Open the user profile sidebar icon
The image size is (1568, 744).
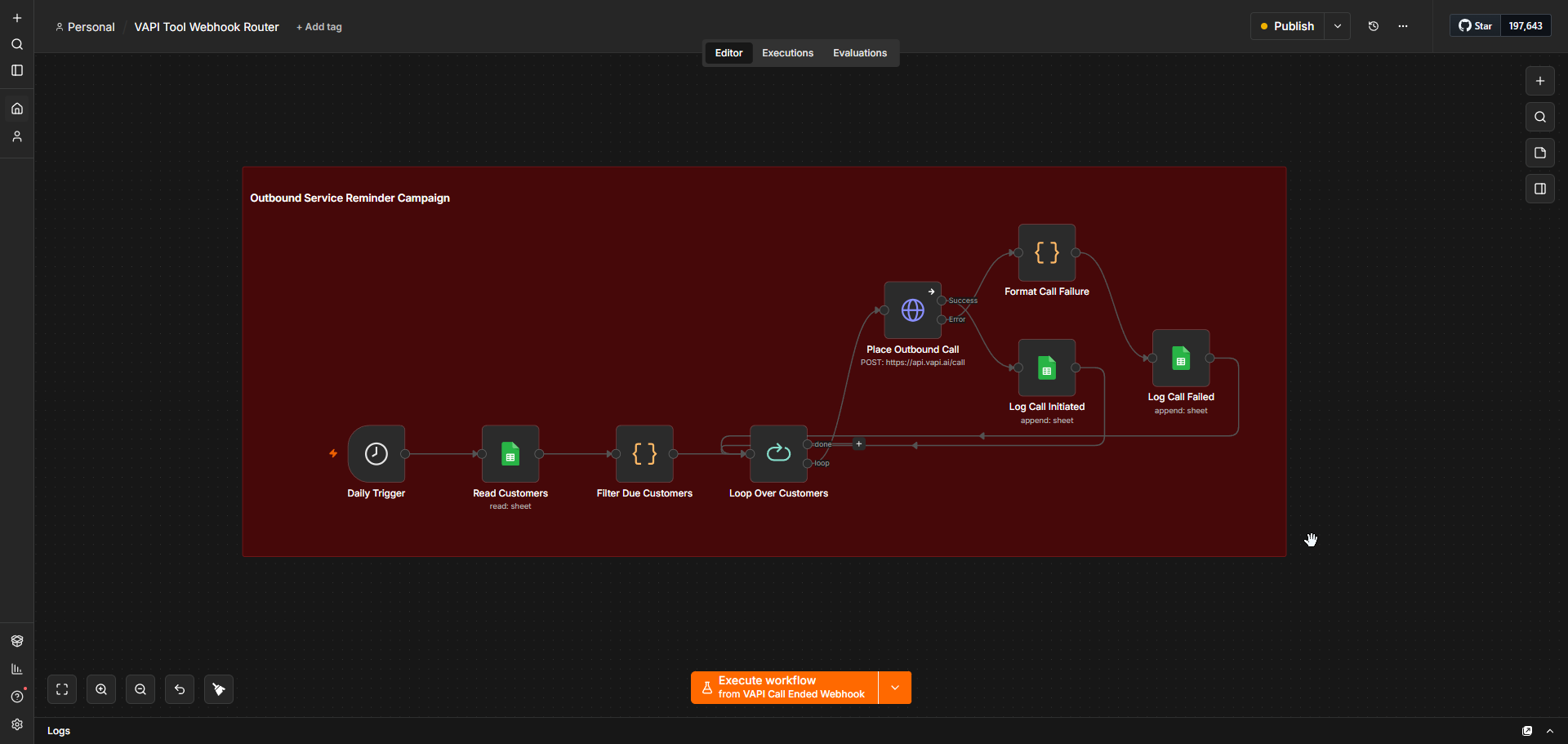[x=17, y=136]
